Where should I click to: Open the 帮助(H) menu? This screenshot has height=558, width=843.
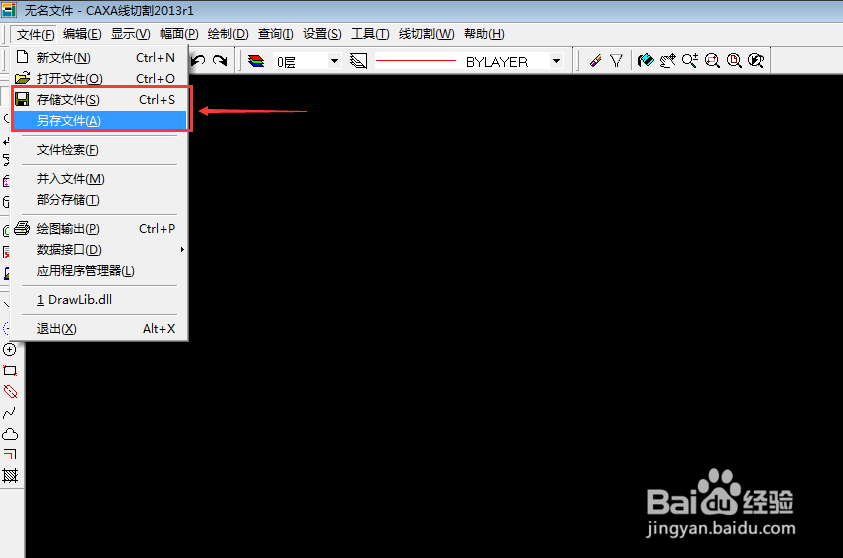(484, 34)
